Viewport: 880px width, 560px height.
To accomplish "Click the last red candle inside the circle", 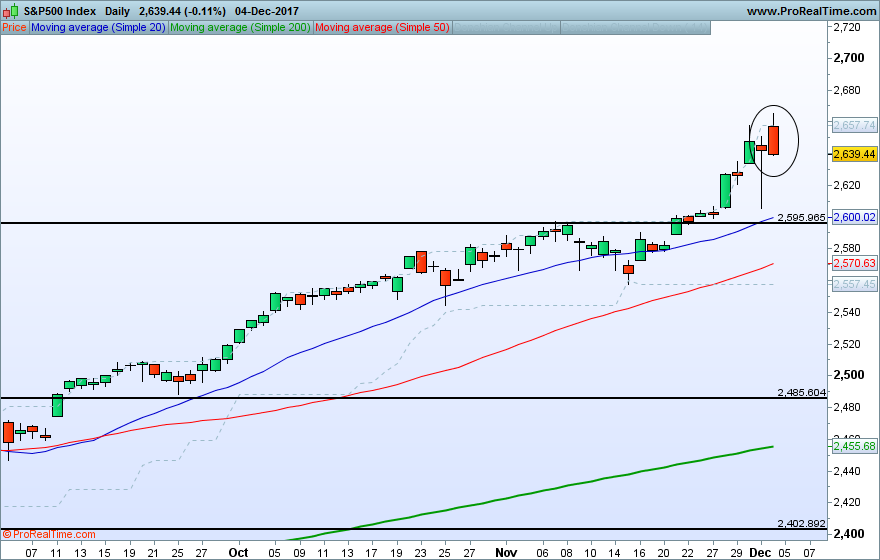I will 773,140.
